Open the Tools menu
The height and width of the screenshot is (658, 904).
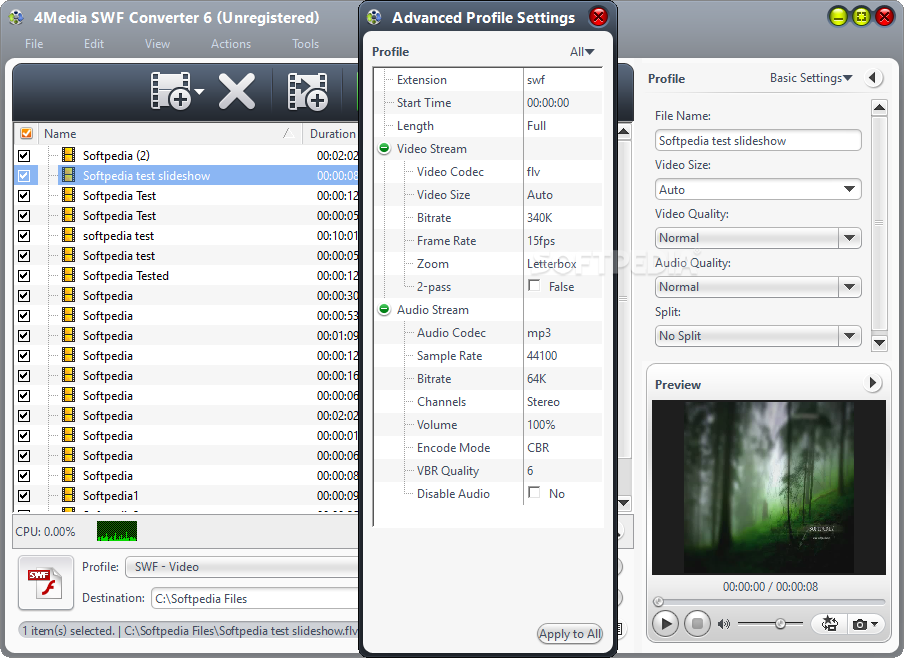[x=305, y=44]
